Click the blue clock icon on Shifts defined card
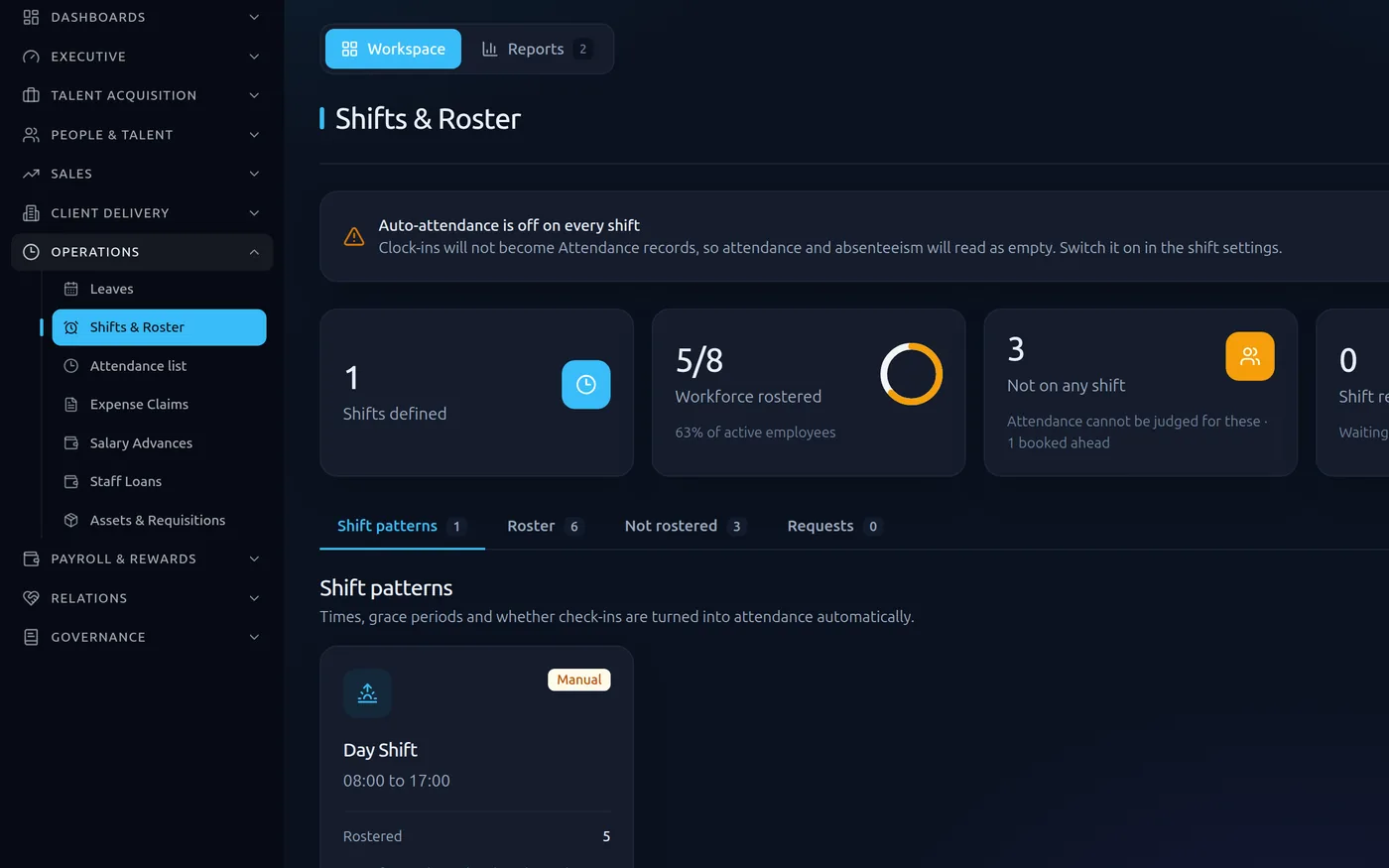This screenshot has width=1389, height=868. (x=586, y=385)
